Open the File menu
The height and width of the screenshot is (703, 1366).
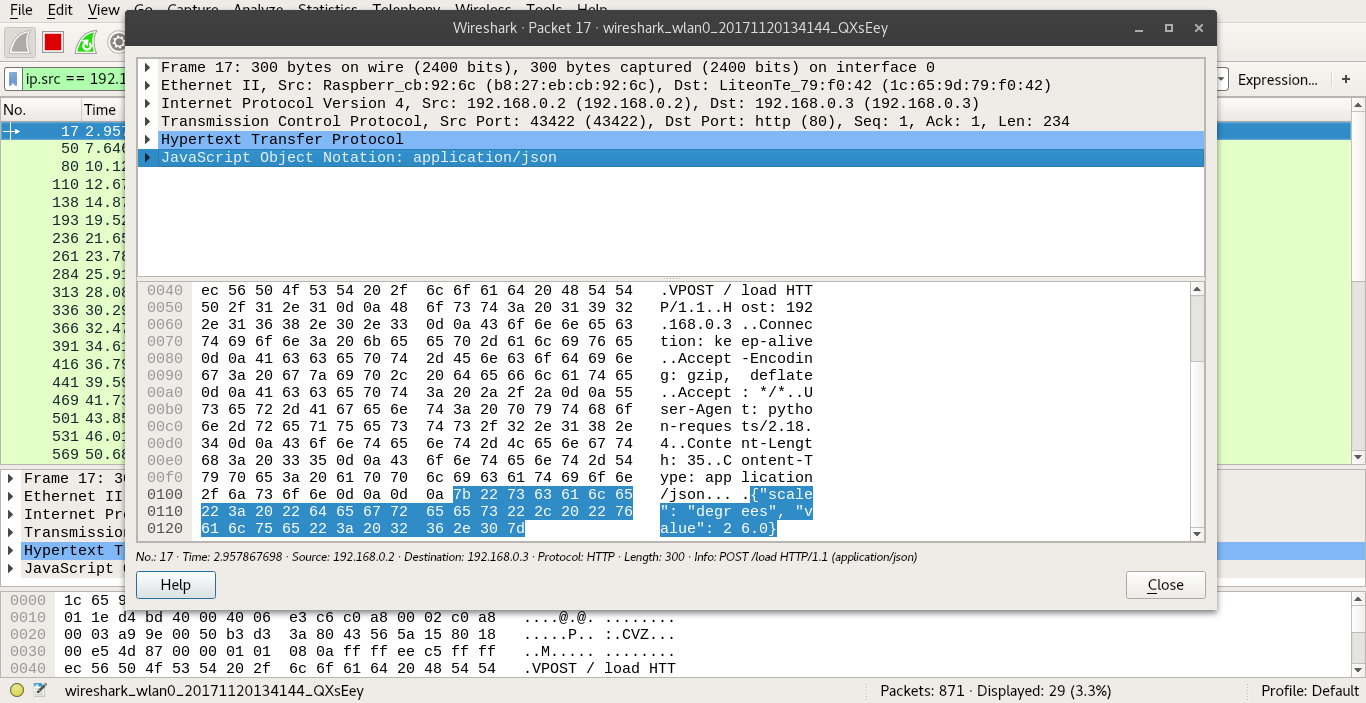(21, 10)
